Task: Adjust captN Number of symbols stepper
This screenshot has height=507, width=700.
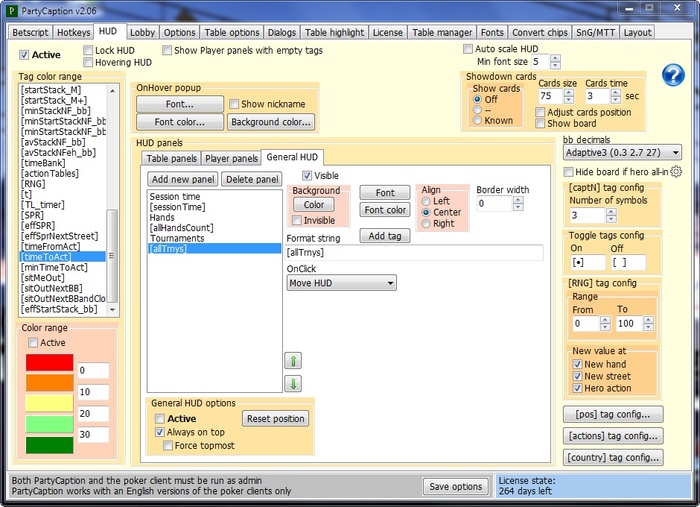Action: click(611, 216)
